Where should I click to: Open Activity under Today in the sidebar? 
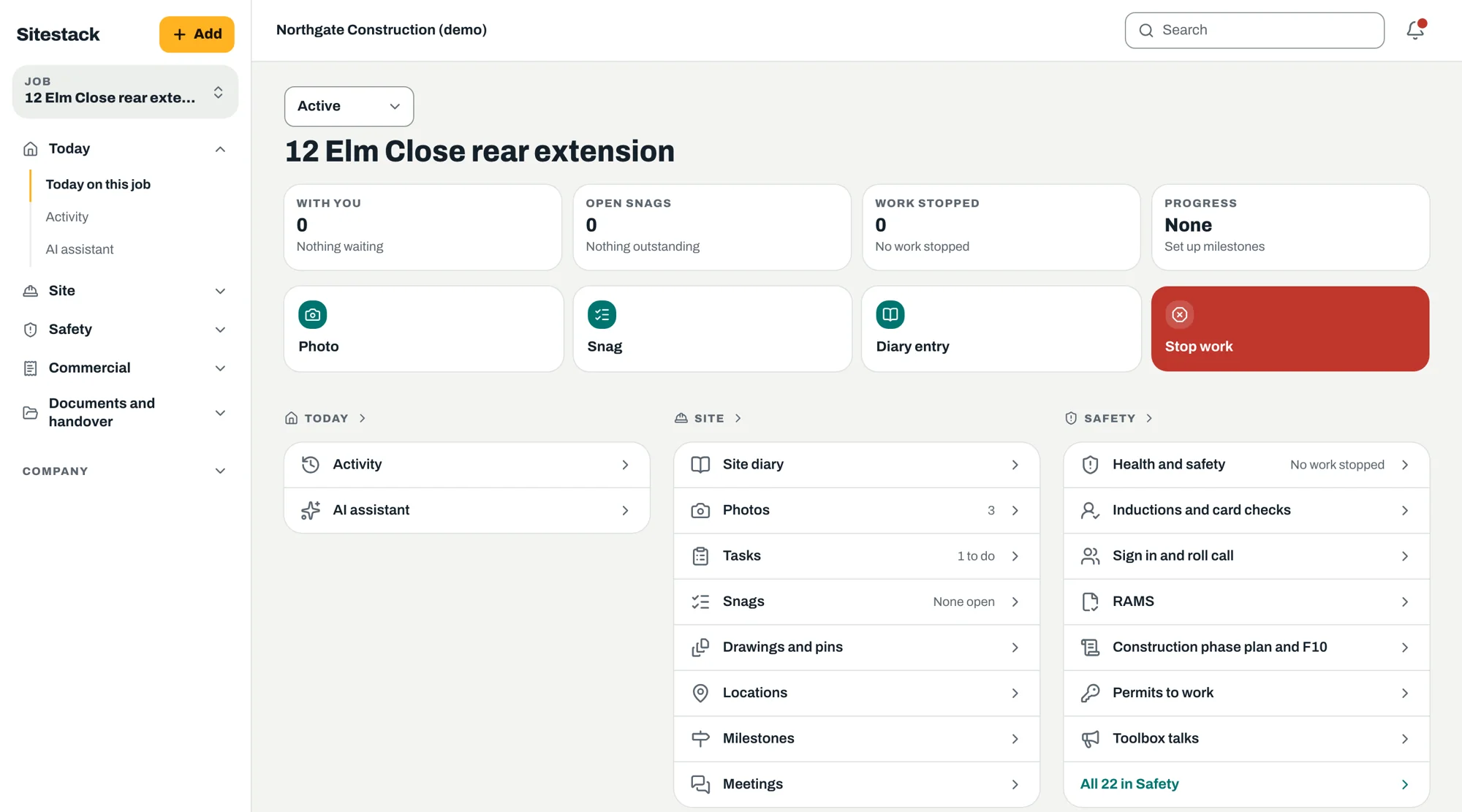tap(67, 217)
